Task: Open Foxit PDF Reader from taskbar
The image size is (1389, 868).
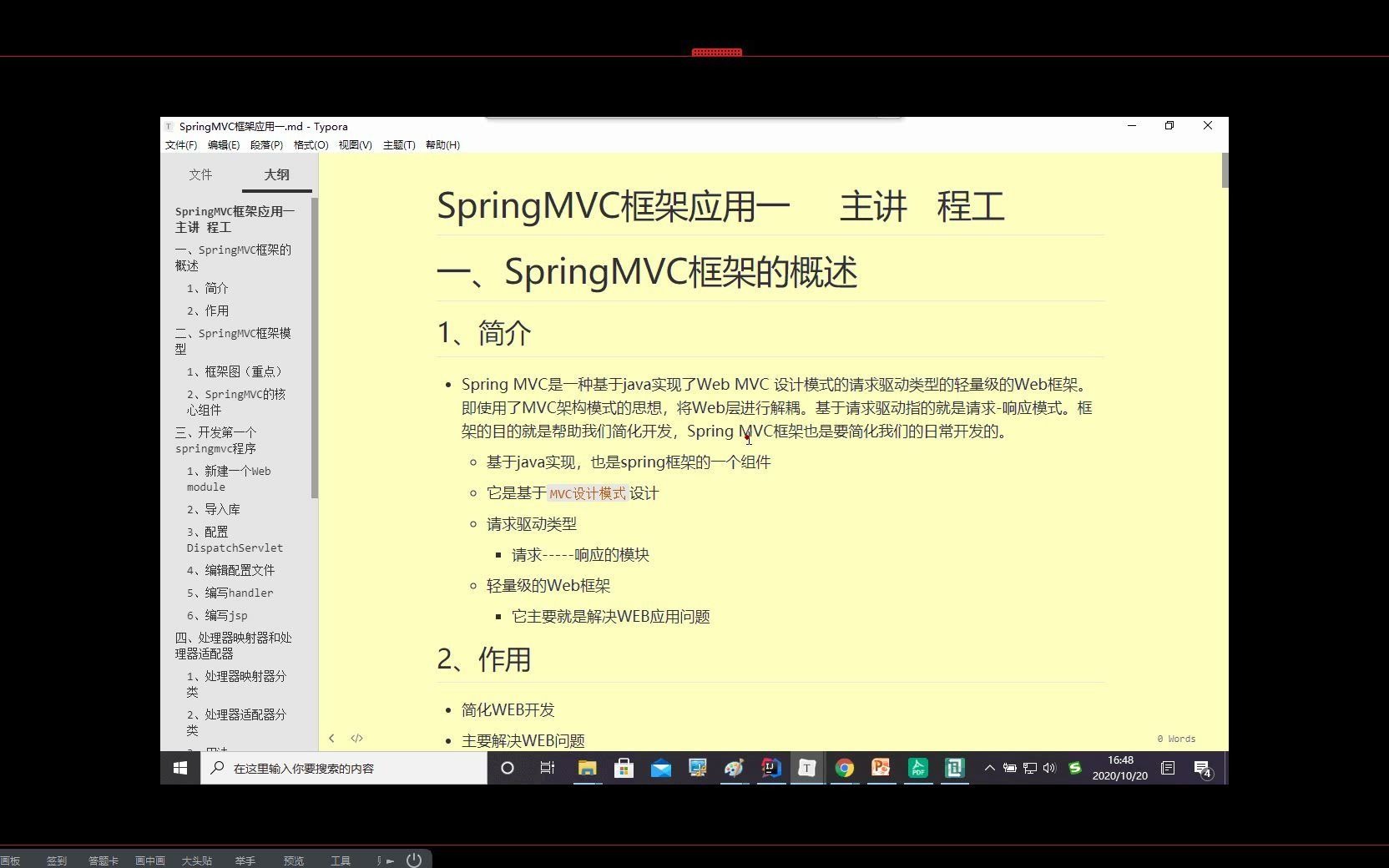Action: coord(917,769)
